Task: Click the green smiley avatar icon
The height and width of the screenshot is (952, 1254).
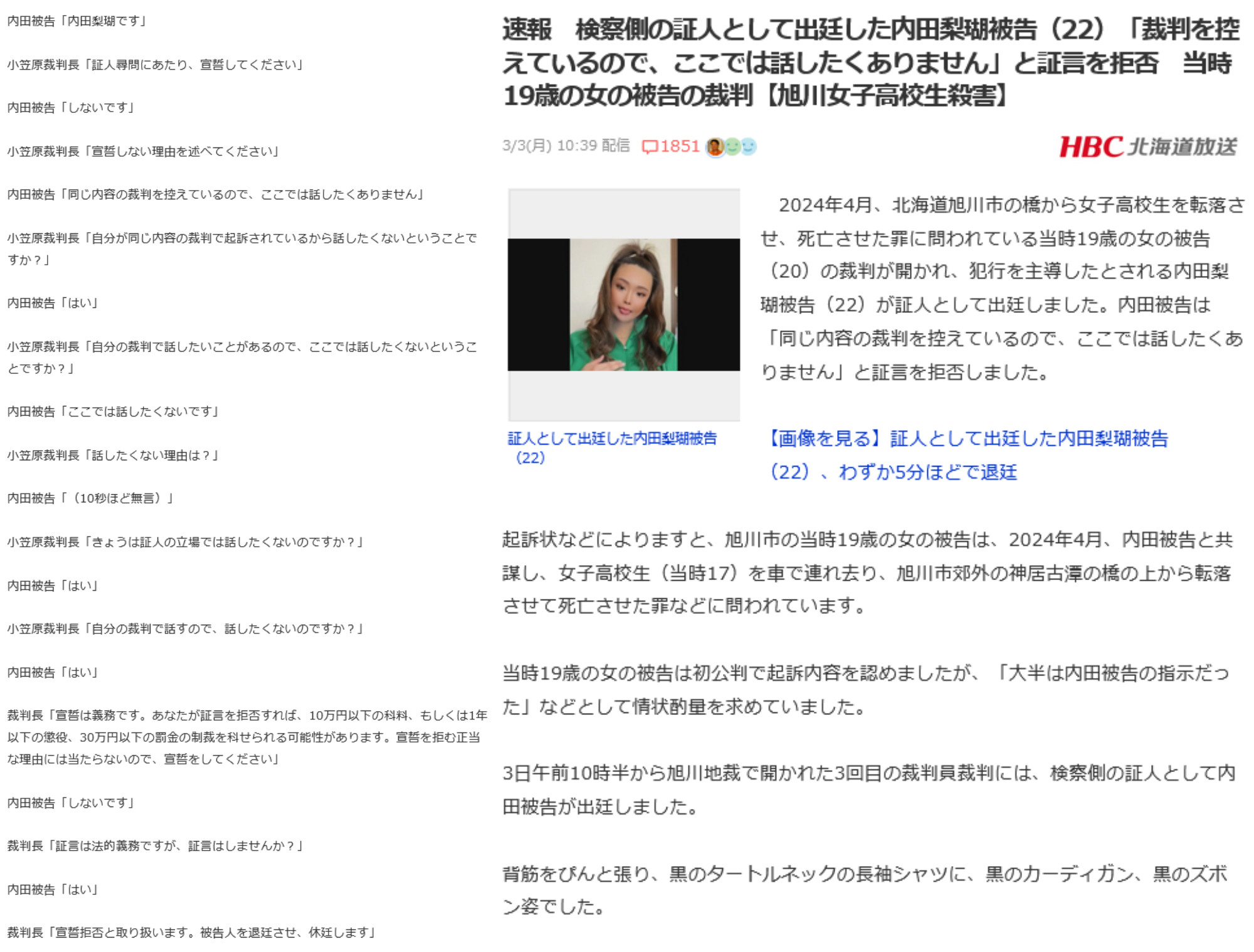Action: [732, 147]
